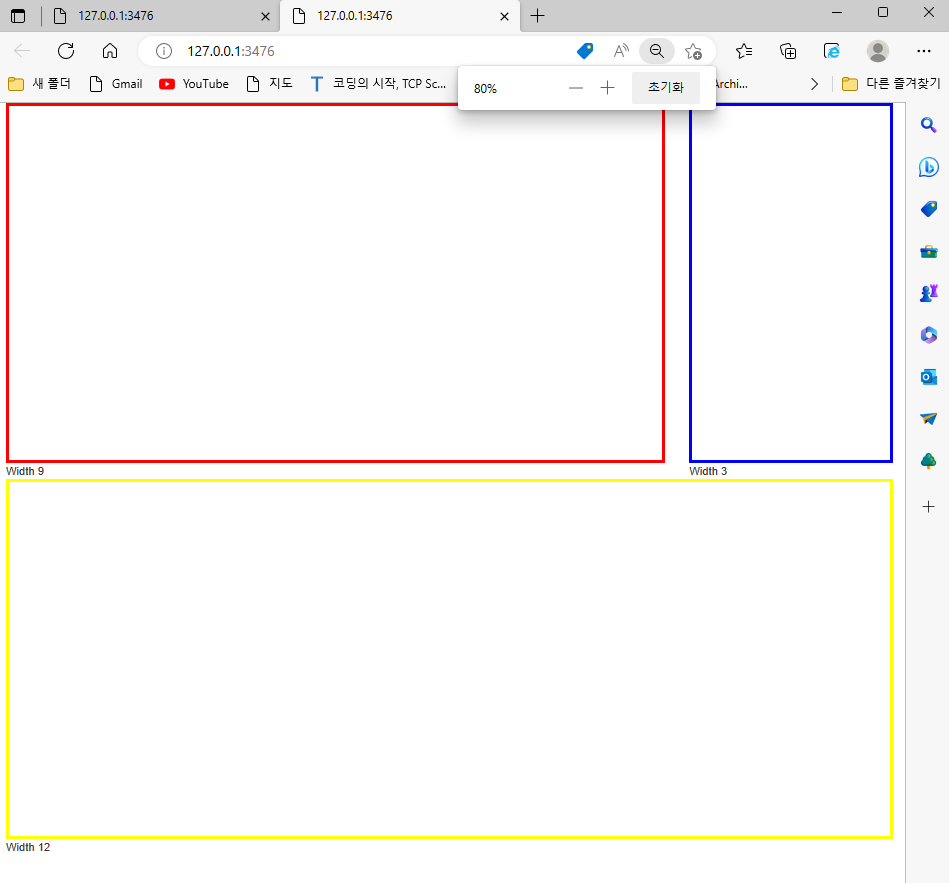Open the sidebar Search icon

(928, 125)
